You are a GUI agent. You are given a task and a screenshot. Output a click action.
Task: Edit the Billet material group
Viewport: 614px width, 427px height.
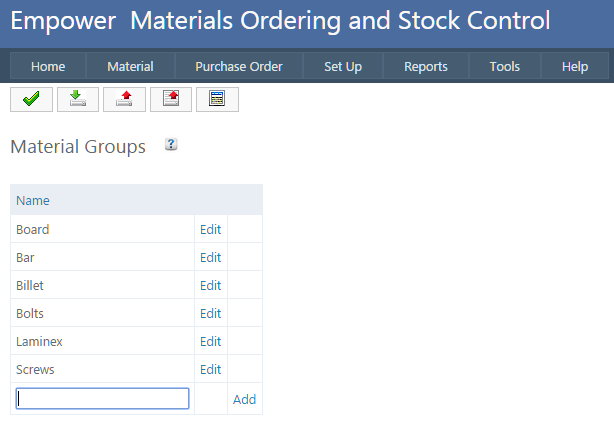pos(210,285)
